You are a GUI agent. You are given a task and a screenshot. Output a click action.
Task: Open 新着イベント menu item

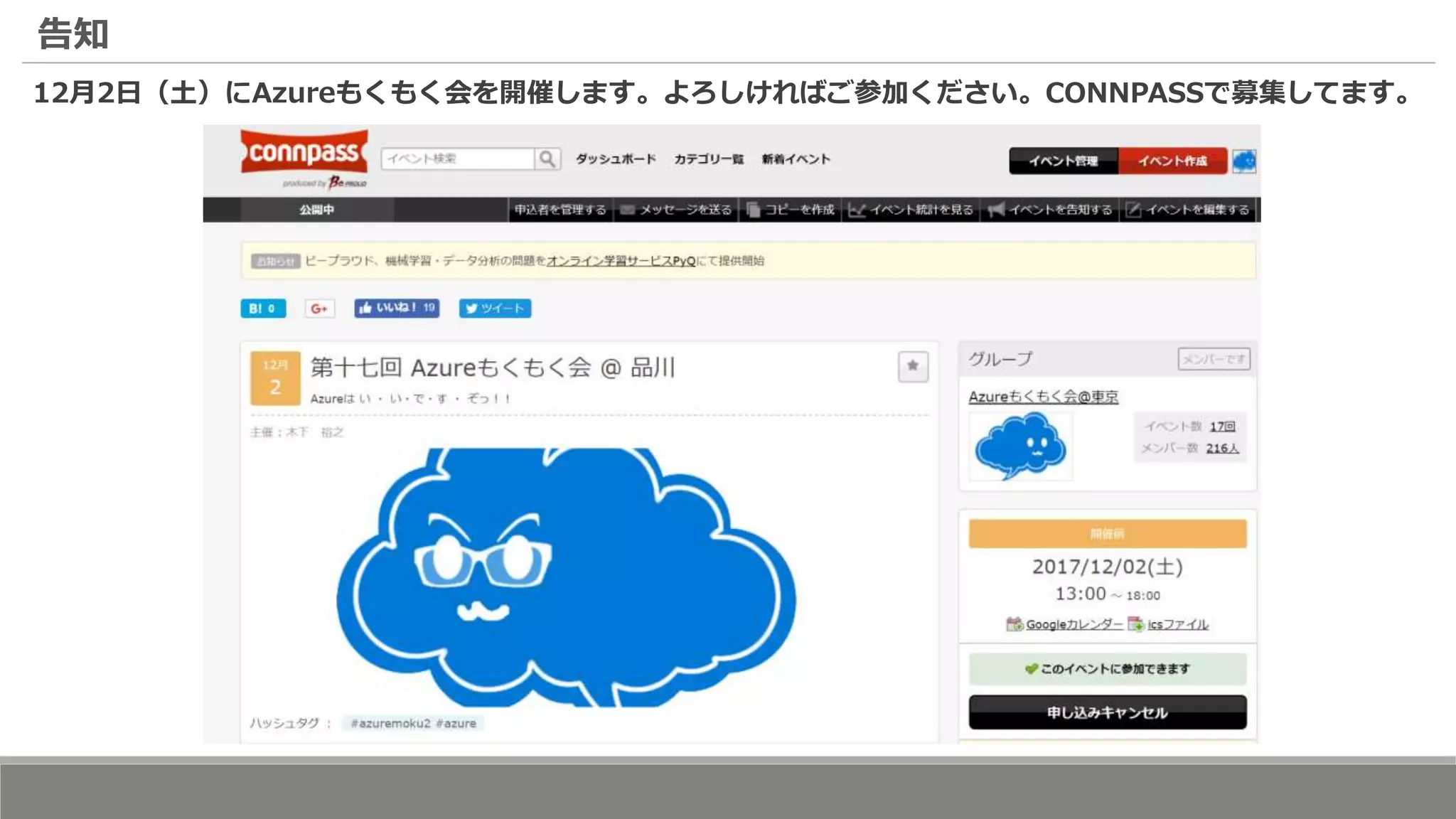[x=796, y=159]
